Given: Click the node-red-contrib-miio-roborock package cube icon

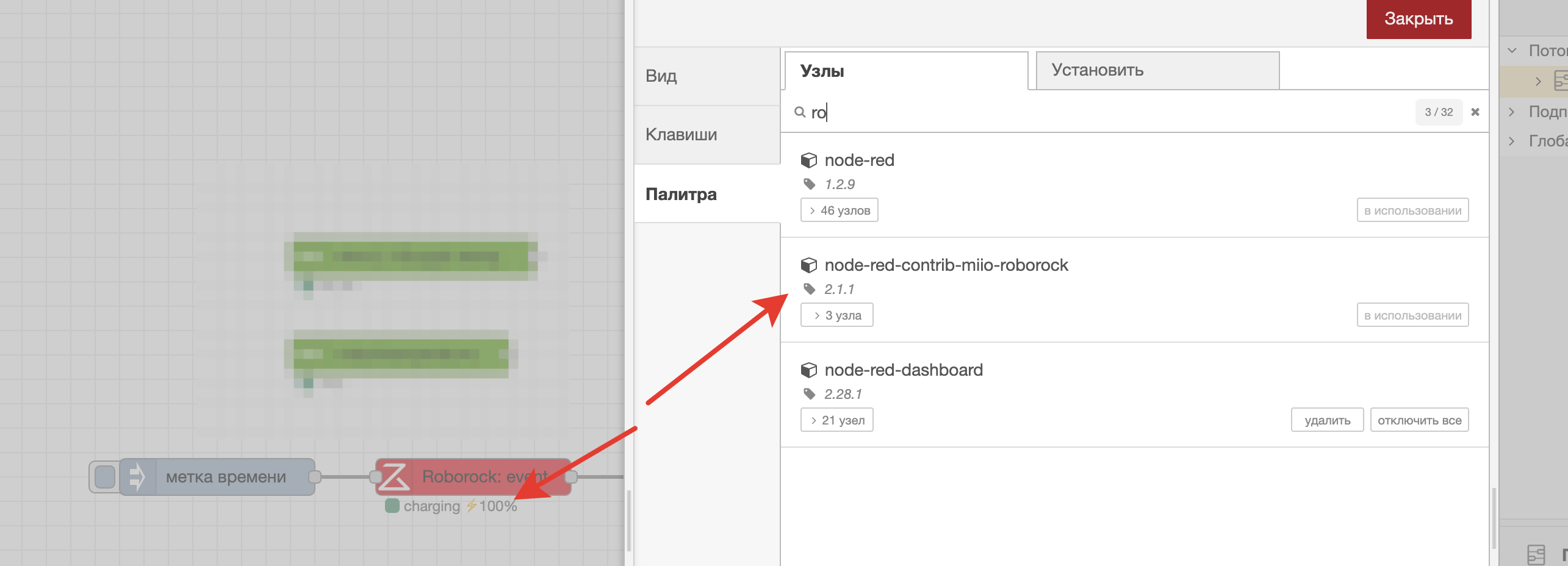Looking at the screenshot, I should click(809, 265).
